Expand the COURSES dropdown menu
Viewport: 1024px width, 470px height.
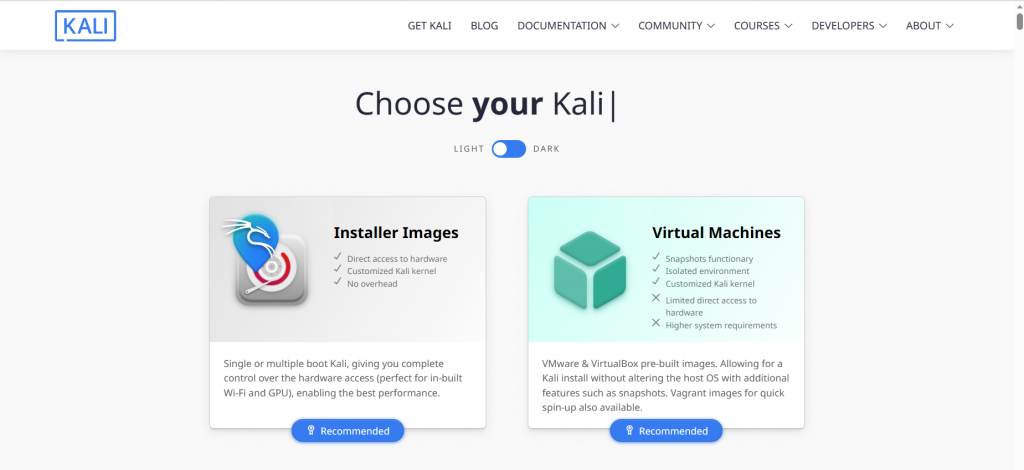pos(763,26)
